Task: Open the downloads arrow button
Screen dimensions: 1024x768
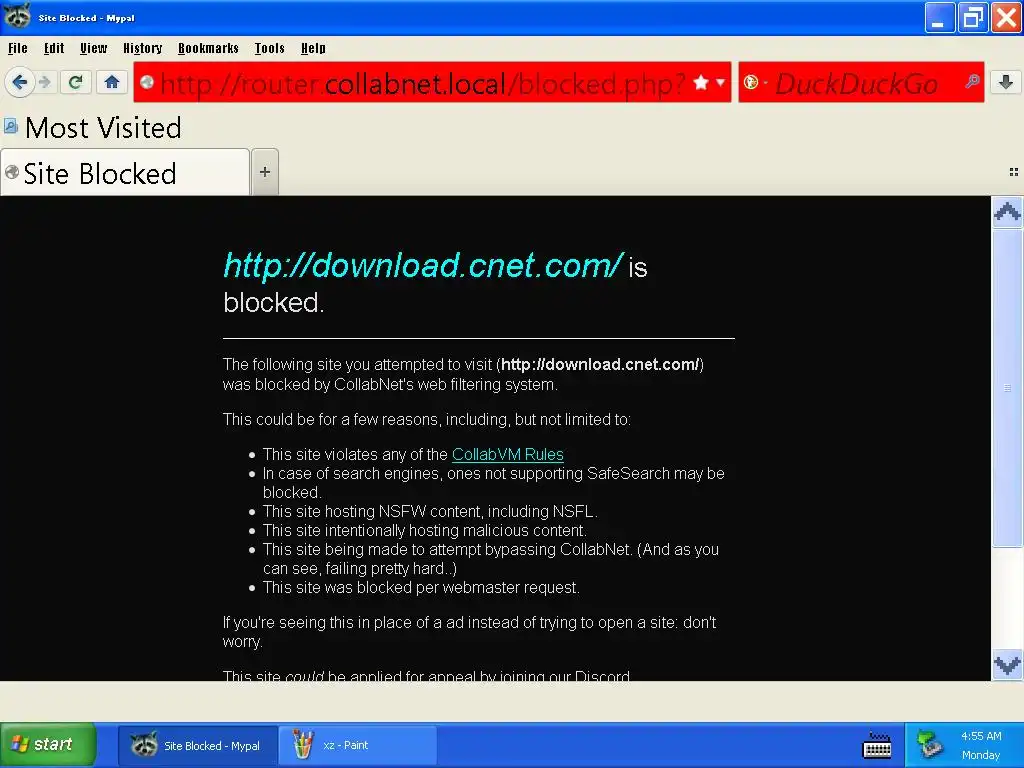Action: [x=1006, y=82]
